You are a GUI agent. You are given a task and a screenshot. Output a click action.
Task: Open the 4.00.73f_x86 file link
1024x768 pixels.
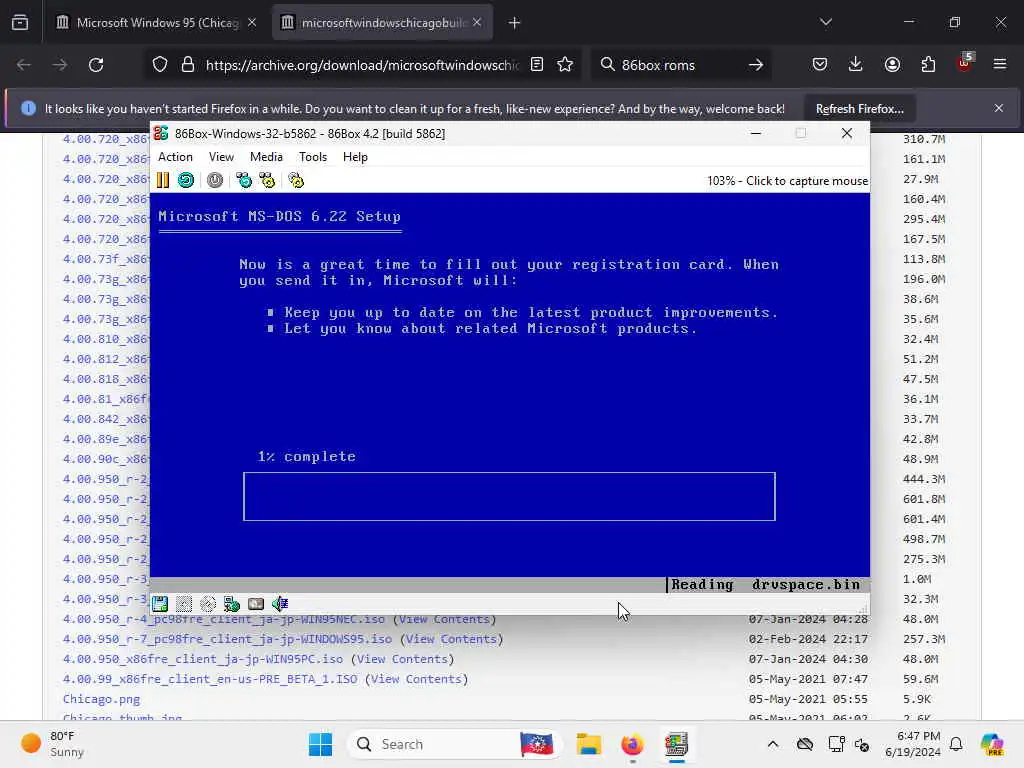pyautogui.click(x=106, y=259)
